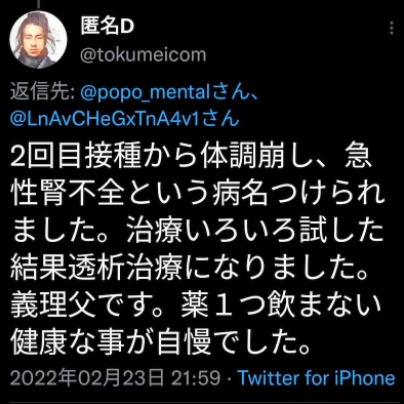Open the Twitter for iPhone source link
Viewport: 404px width, 404px height.
316,378
